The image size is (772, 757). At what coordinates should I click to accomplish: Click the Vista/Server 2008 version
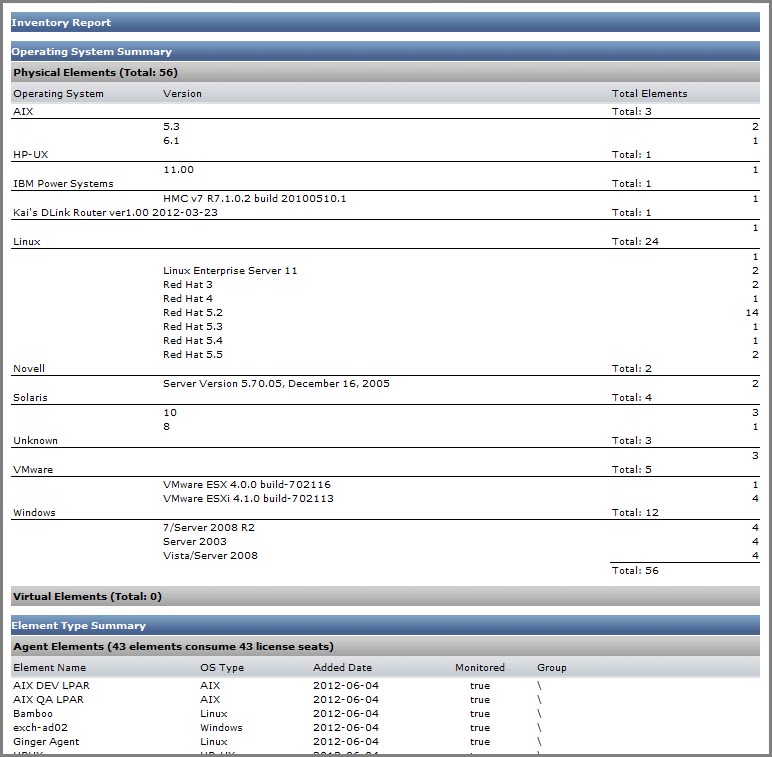tap(210, 556)
